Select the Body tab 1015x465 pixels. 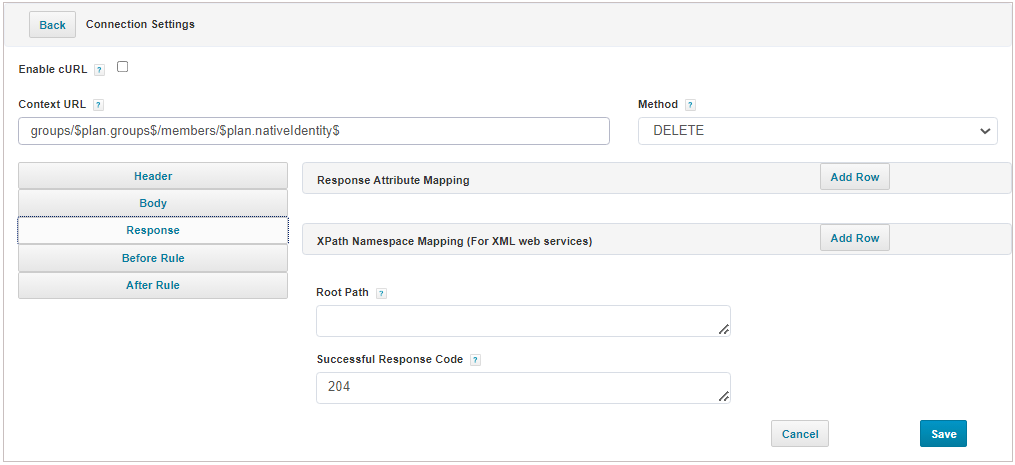pyautogui.click(x=153, y=203)
